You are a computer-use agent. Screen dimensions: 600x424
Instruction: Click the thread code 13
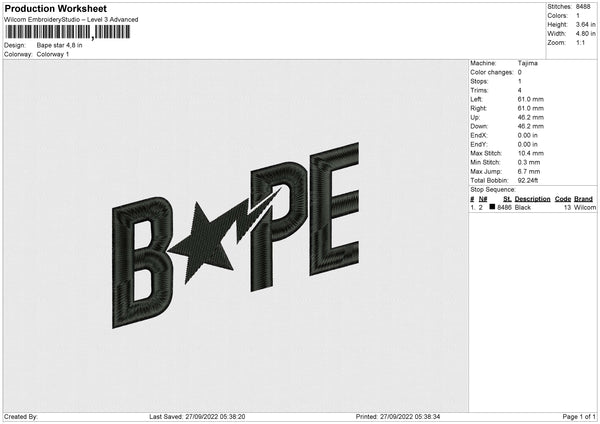(567, 207)
